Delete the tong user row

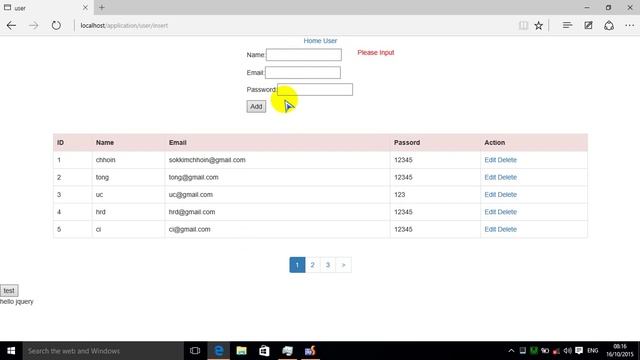click(x=507, y=177)
